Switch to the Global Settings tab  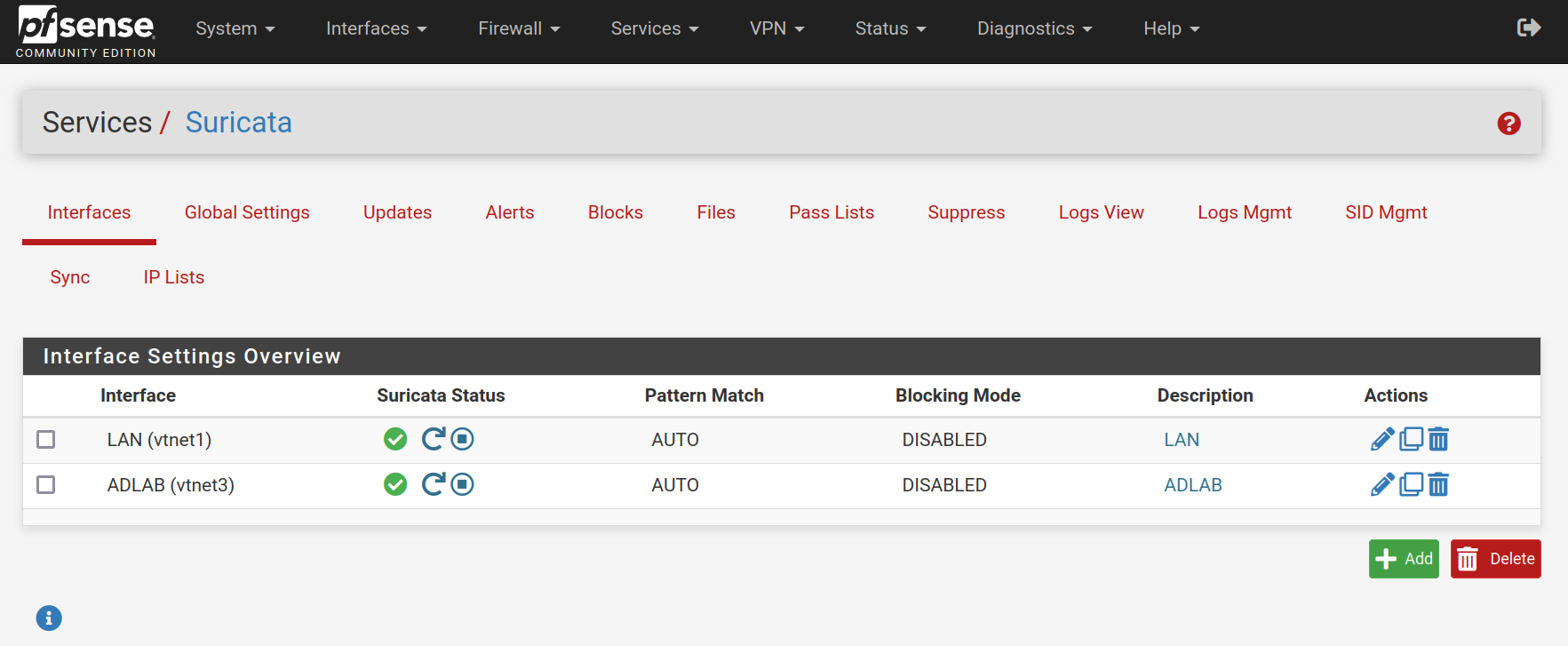pyautogui.click(x=247, y=212)
